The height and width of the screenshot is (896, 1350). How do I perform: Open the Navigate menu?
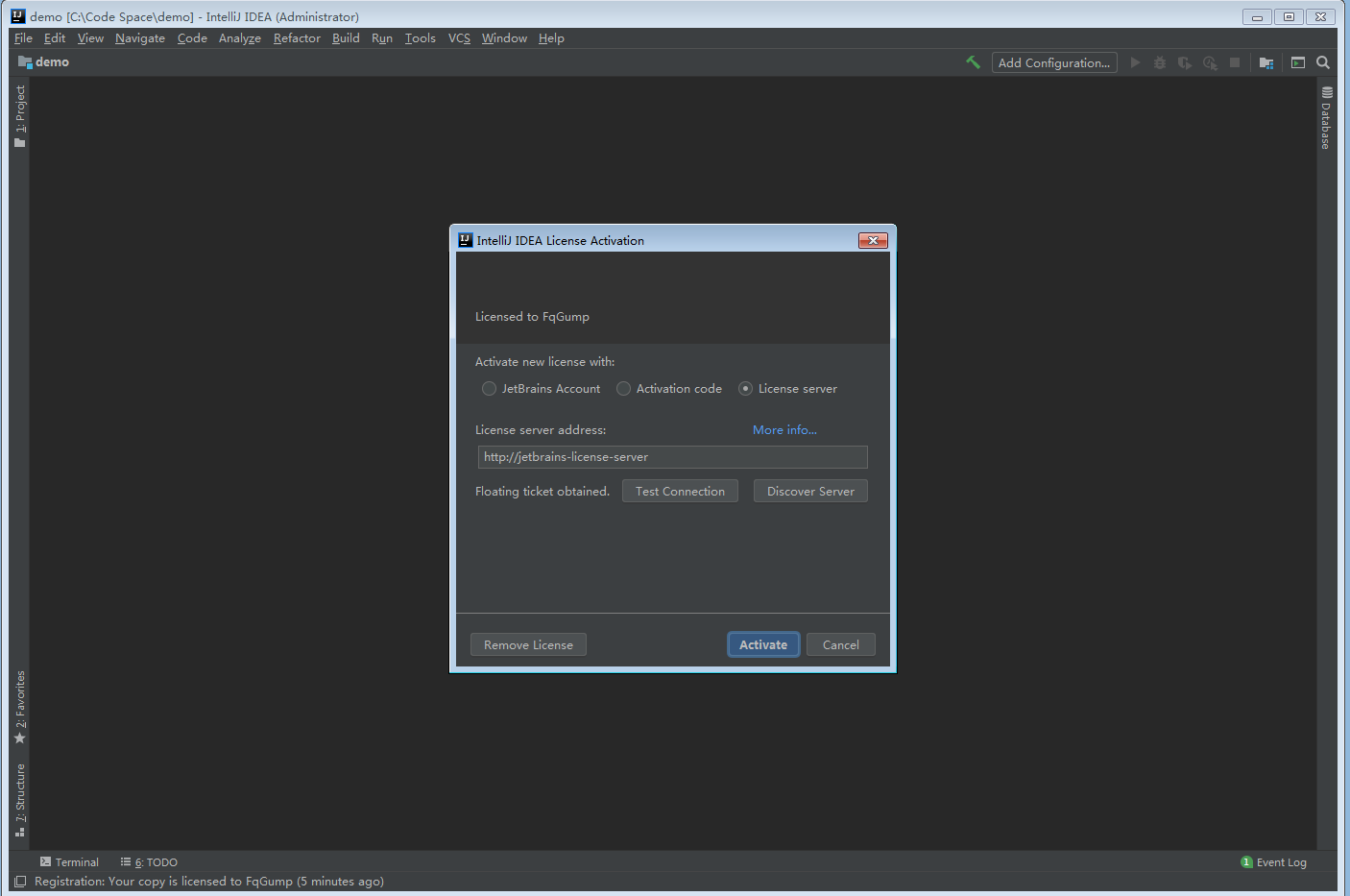coord(140,38)
